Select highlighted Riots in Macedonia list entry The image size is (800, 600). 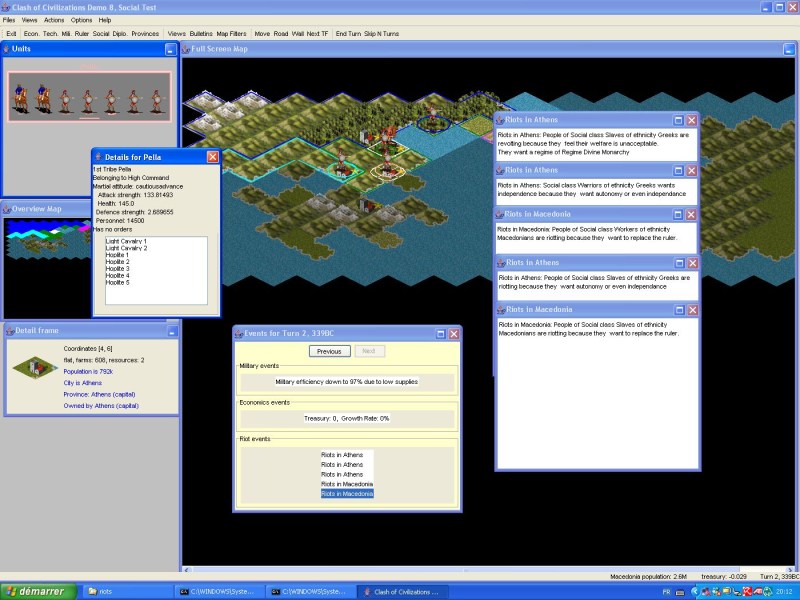pos(347,493)
